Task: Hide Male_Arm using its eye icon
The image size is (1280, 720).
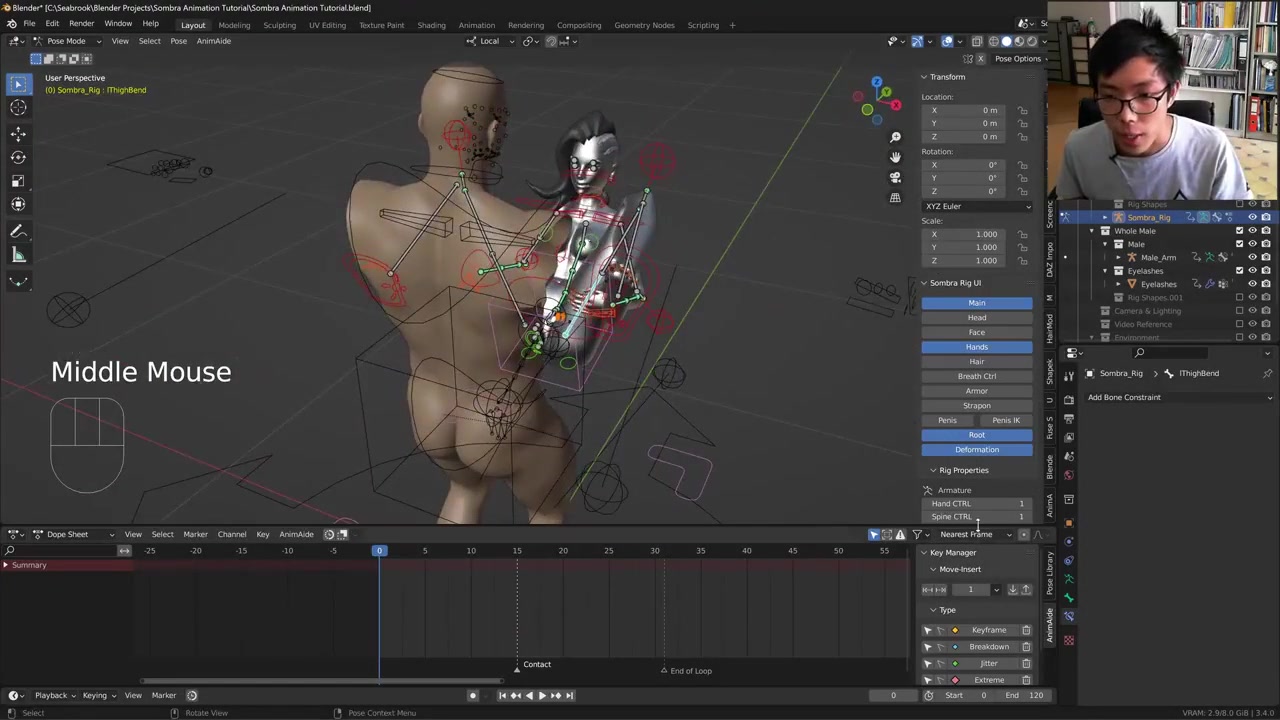Action: pyautogui.click(x=1253, y=258)
